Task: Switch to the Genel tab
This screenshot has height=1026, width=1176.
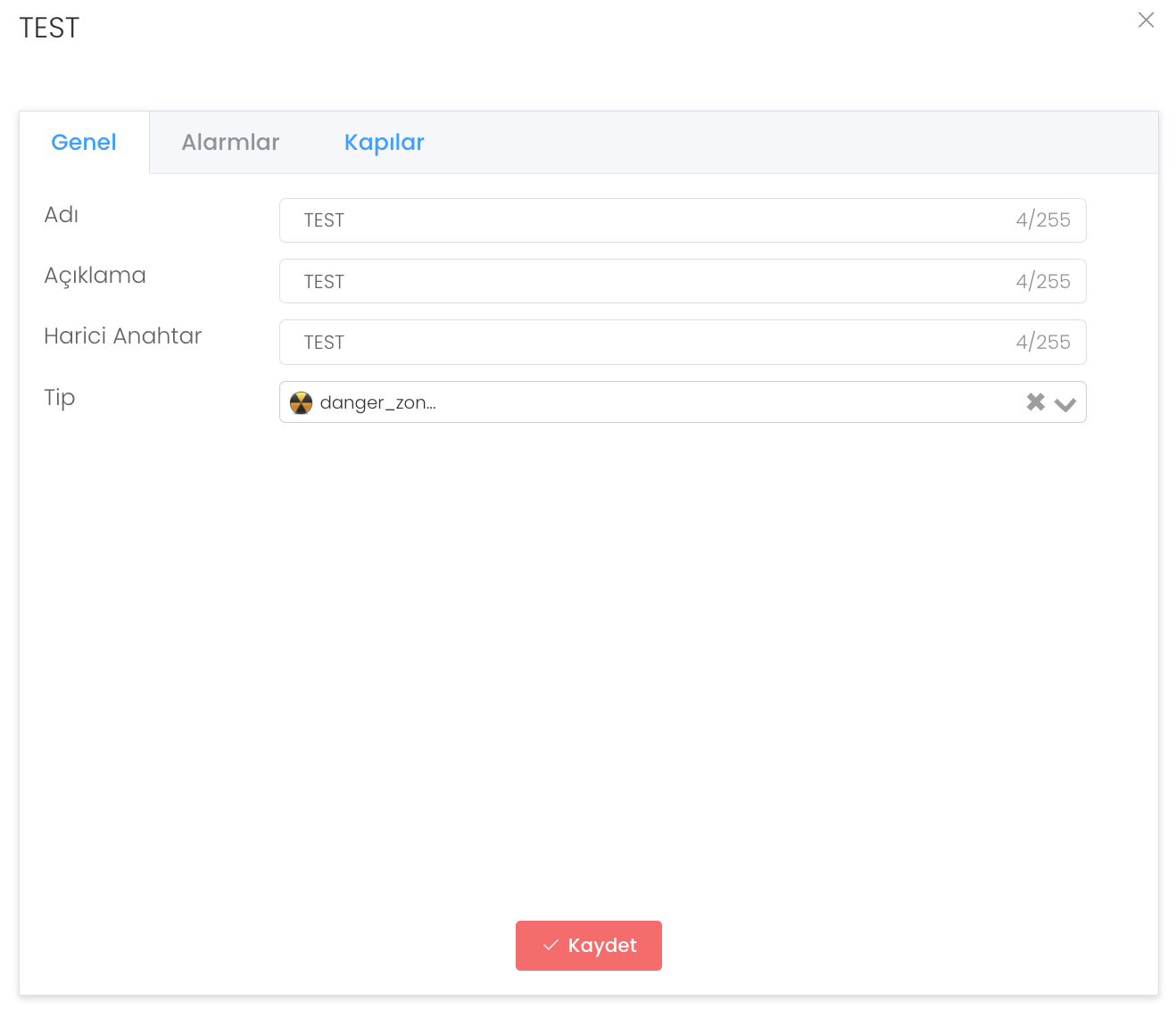Action: pos(84,143)
